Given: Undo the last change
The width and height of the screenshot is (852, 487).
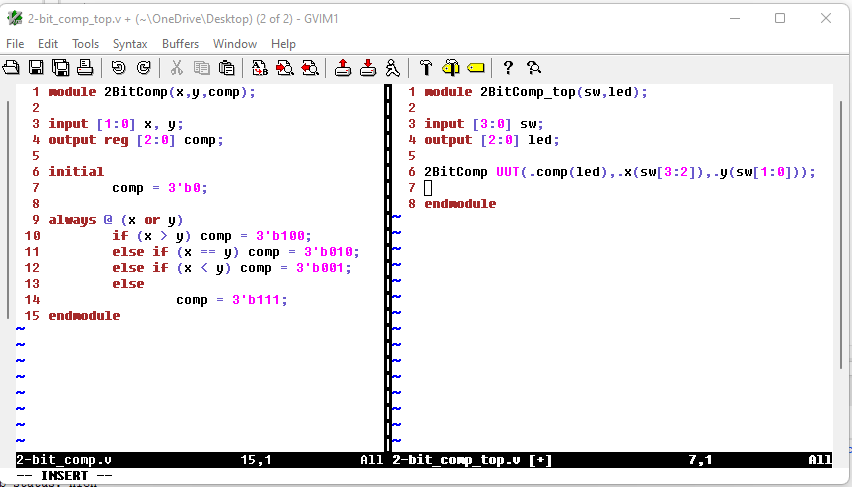Looking at the screenshot, I should tap(118, 68).
